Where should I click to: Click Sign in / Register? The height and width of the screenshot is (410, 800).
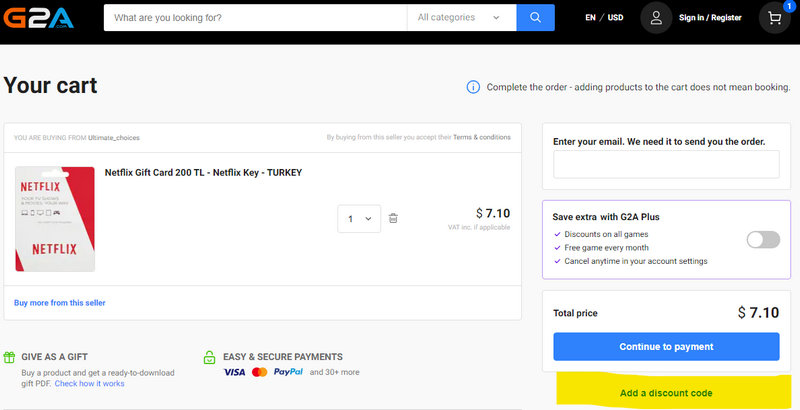click(x=710, y=18)
